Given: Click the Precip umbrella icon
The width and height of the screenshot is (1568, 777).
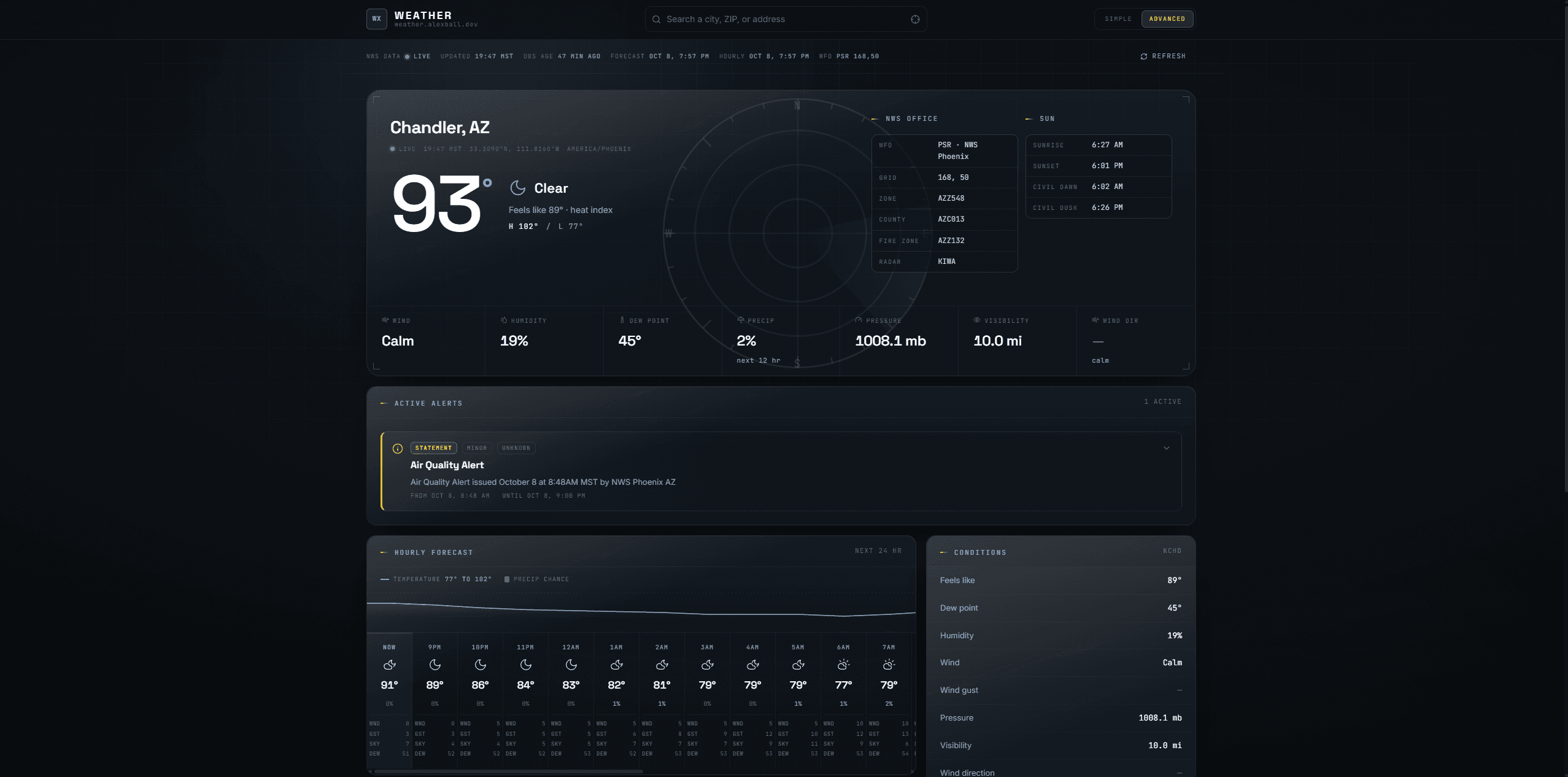Looking at the screenshot, I should coord(741,320).
